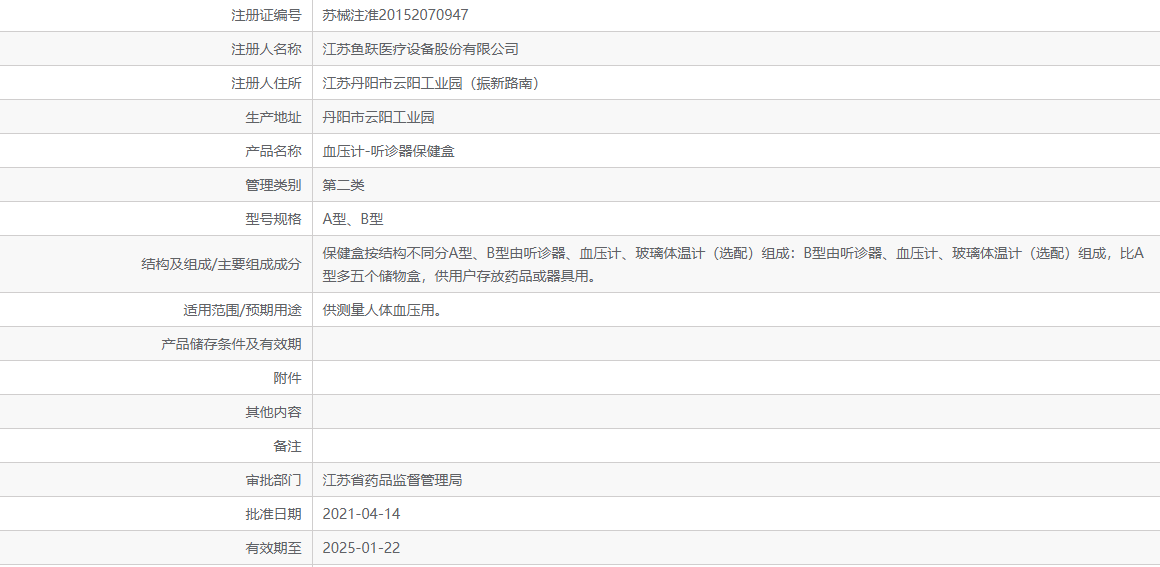
Task: Click category value 第二类
Action: (x=344, y=185)
